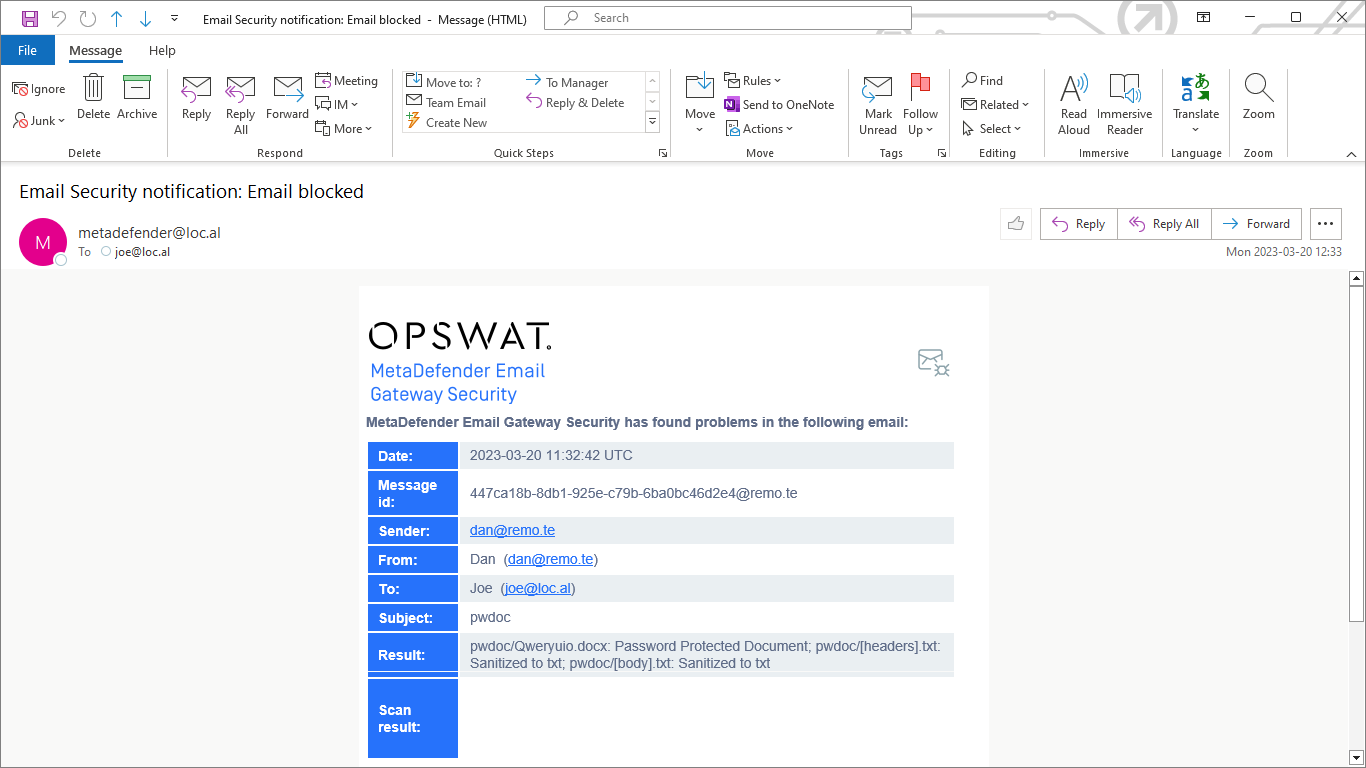Open the Follow Up flag menu

pyautogui.click(x=920, y=105)
